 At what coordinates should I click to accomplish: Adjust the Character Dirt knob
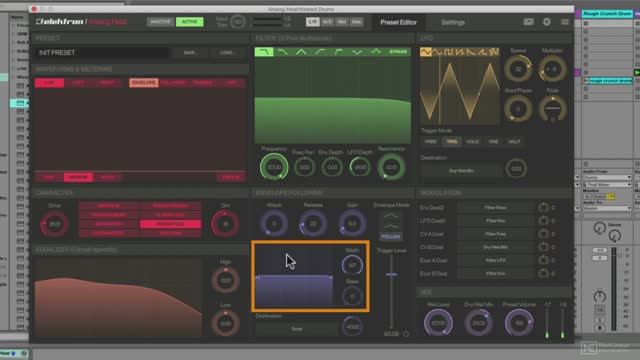tap(225, 224)
